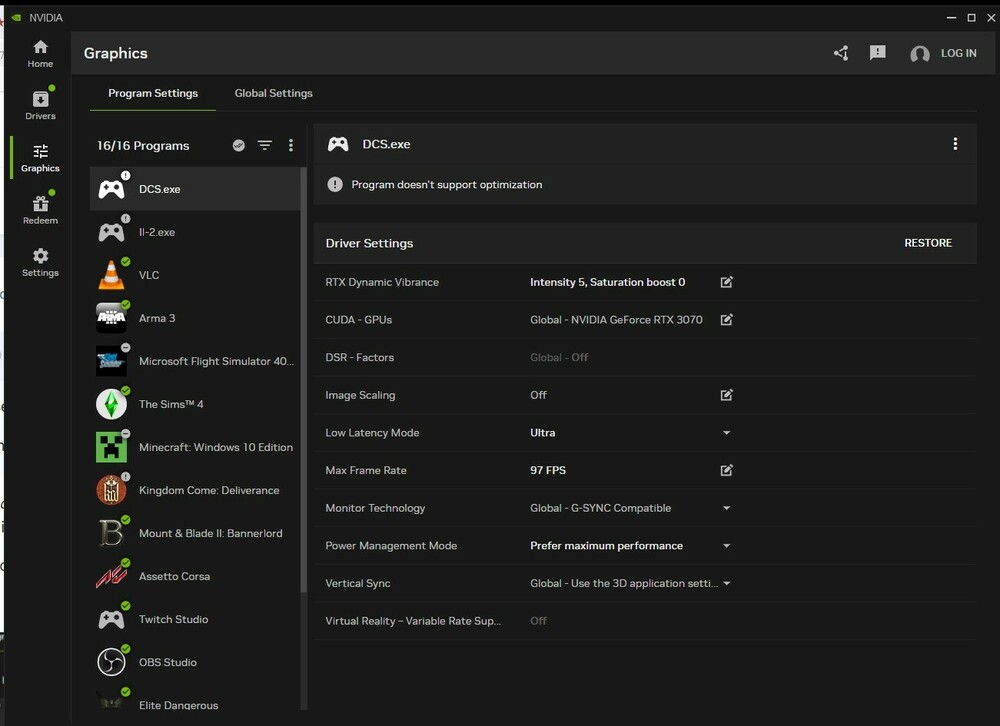Screen dimensions: 1000x726
Task: Open the Home section in sidebar
Action: (40, 54)
